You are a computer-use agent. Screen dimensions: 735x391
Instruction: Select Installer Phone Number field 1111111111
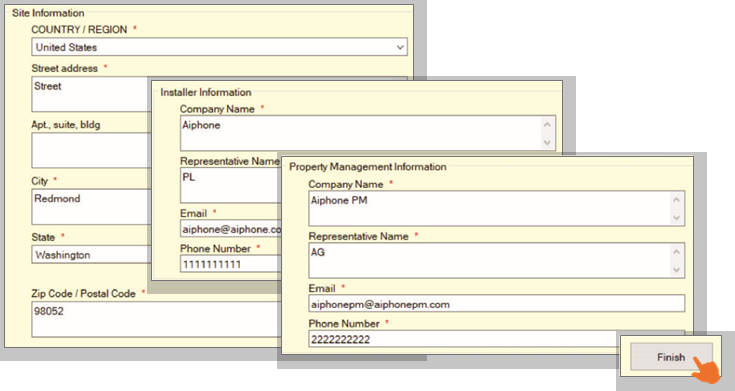tap(231, 264)
